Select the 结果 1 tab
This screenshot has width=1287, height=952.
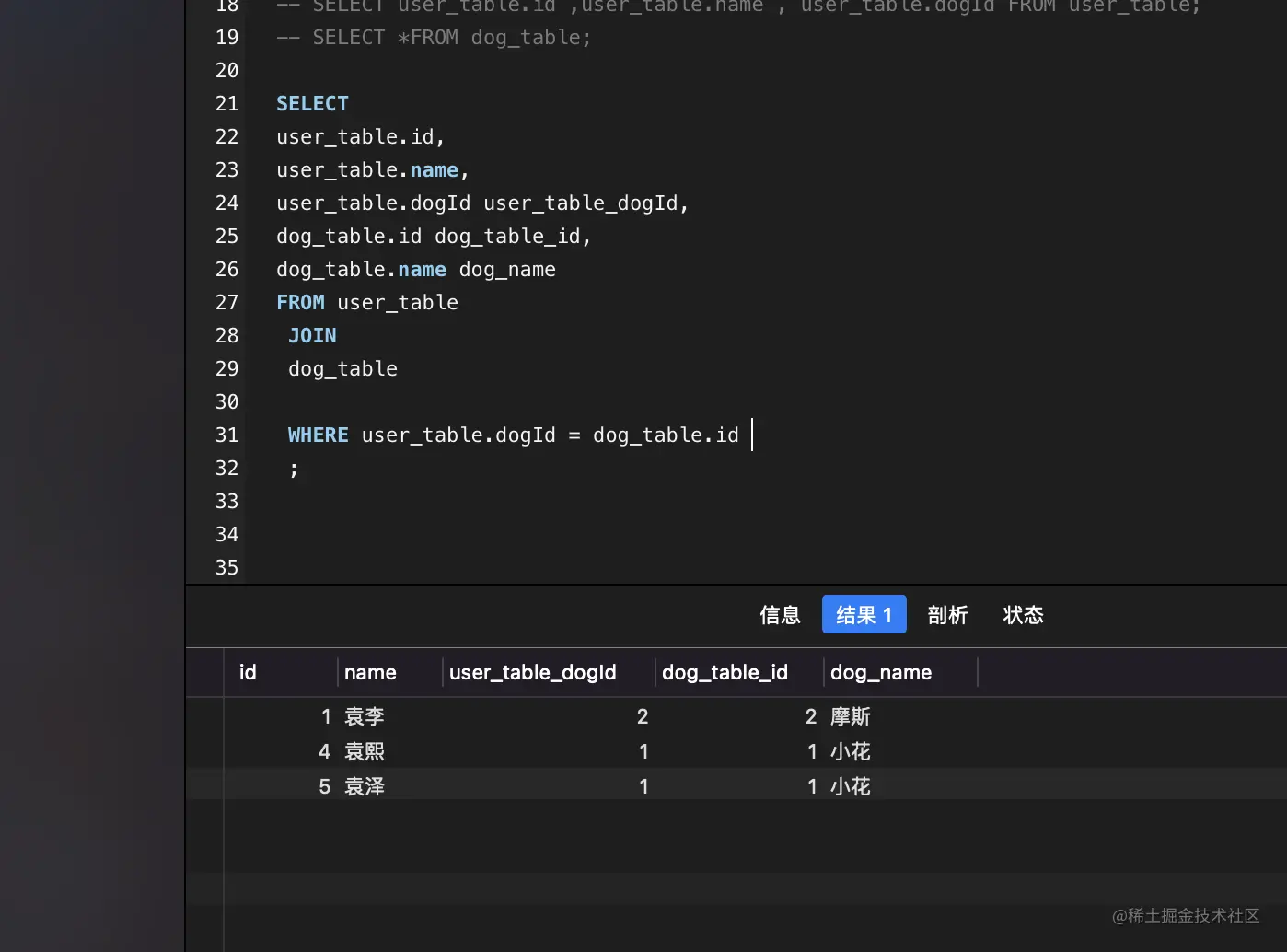[x=864, y=615]
